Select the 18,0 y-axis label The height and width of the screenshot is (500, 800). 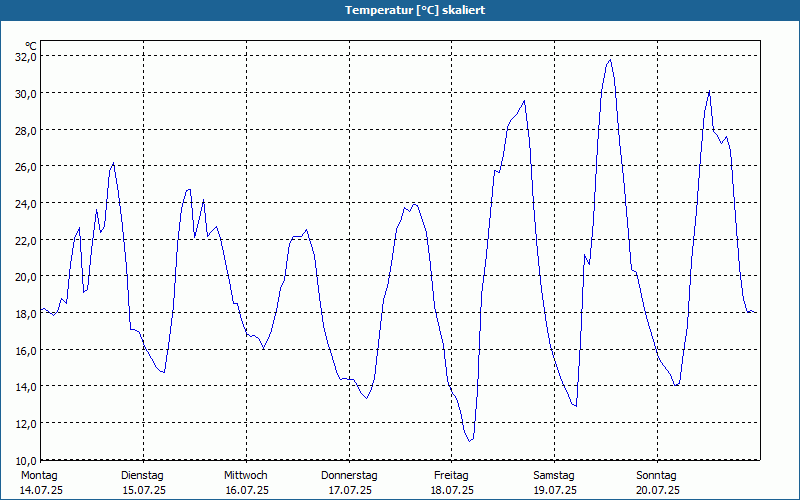[26, 313]
